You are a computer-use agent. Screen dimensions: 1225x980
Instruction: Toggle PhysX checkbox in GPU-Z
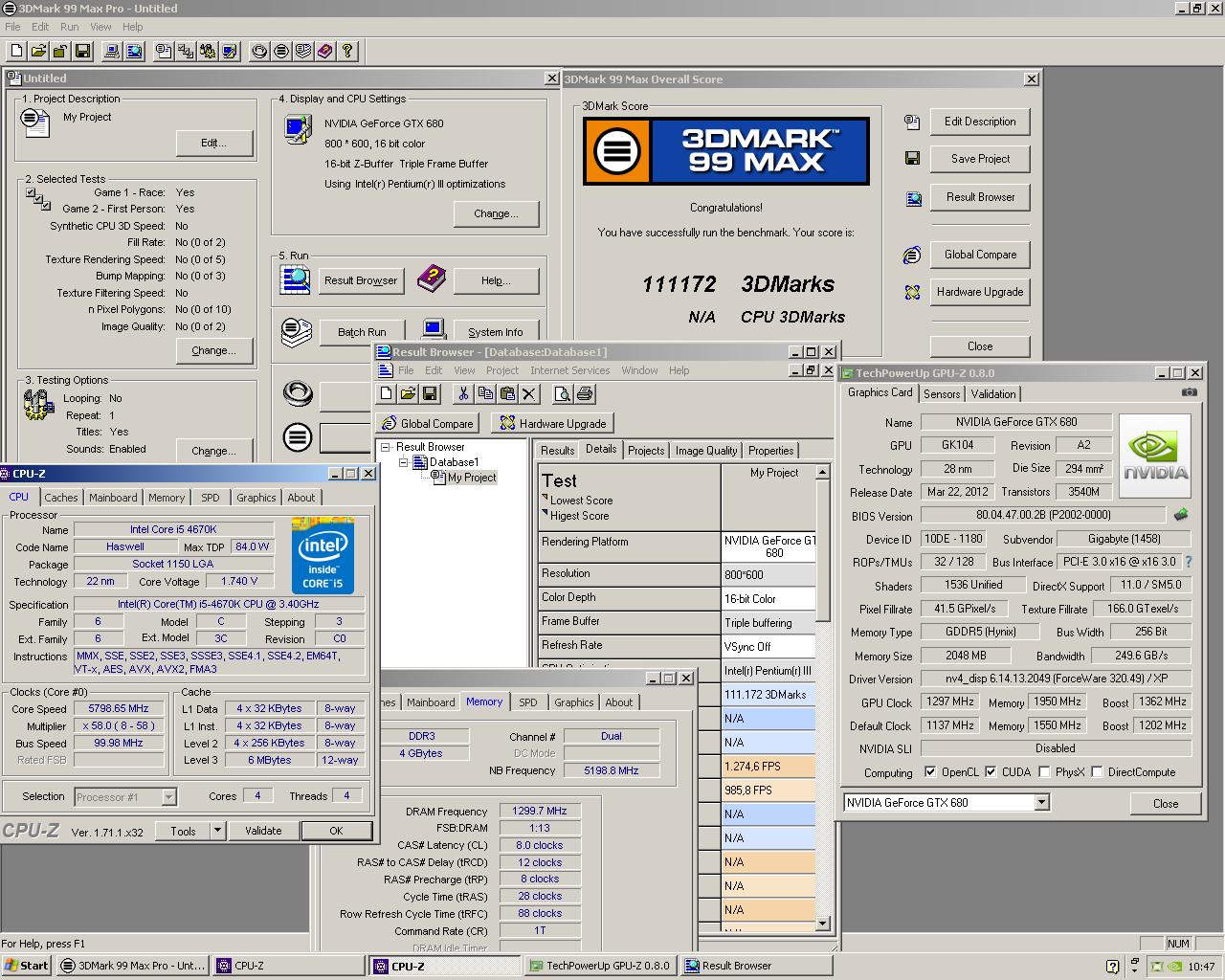pyautogui.click(x=1044, y=771)
